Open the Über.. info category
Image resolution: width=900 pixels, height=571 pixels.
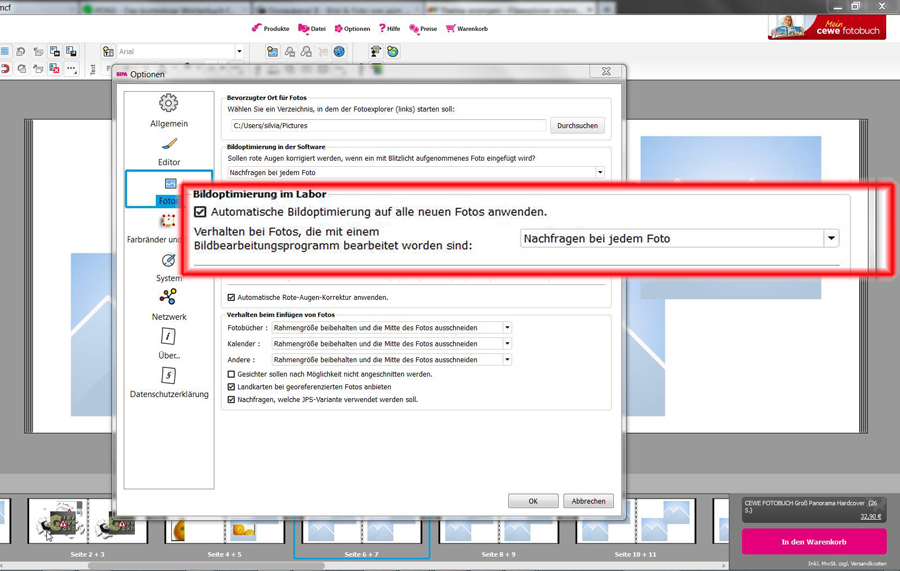coord(169,344)
